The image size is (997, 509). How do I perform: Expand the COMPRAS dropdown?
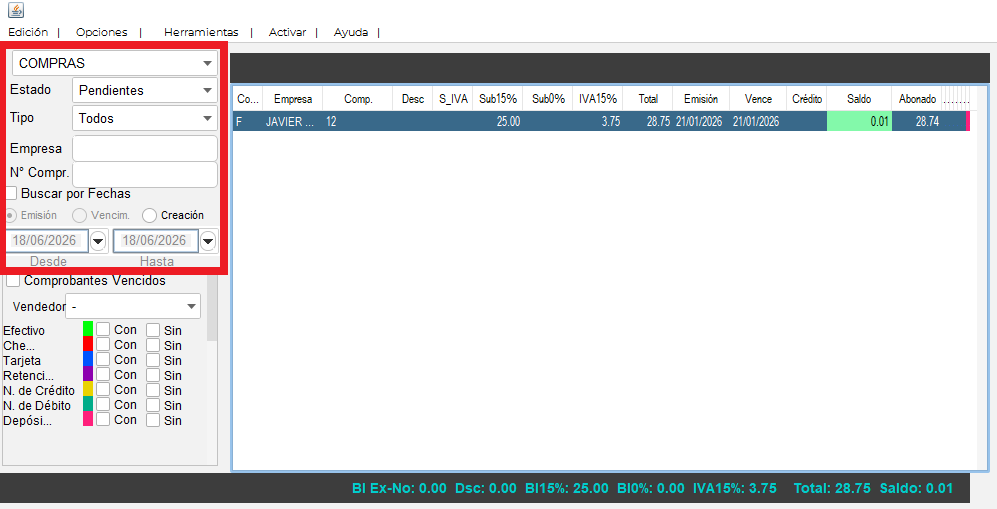115,63
